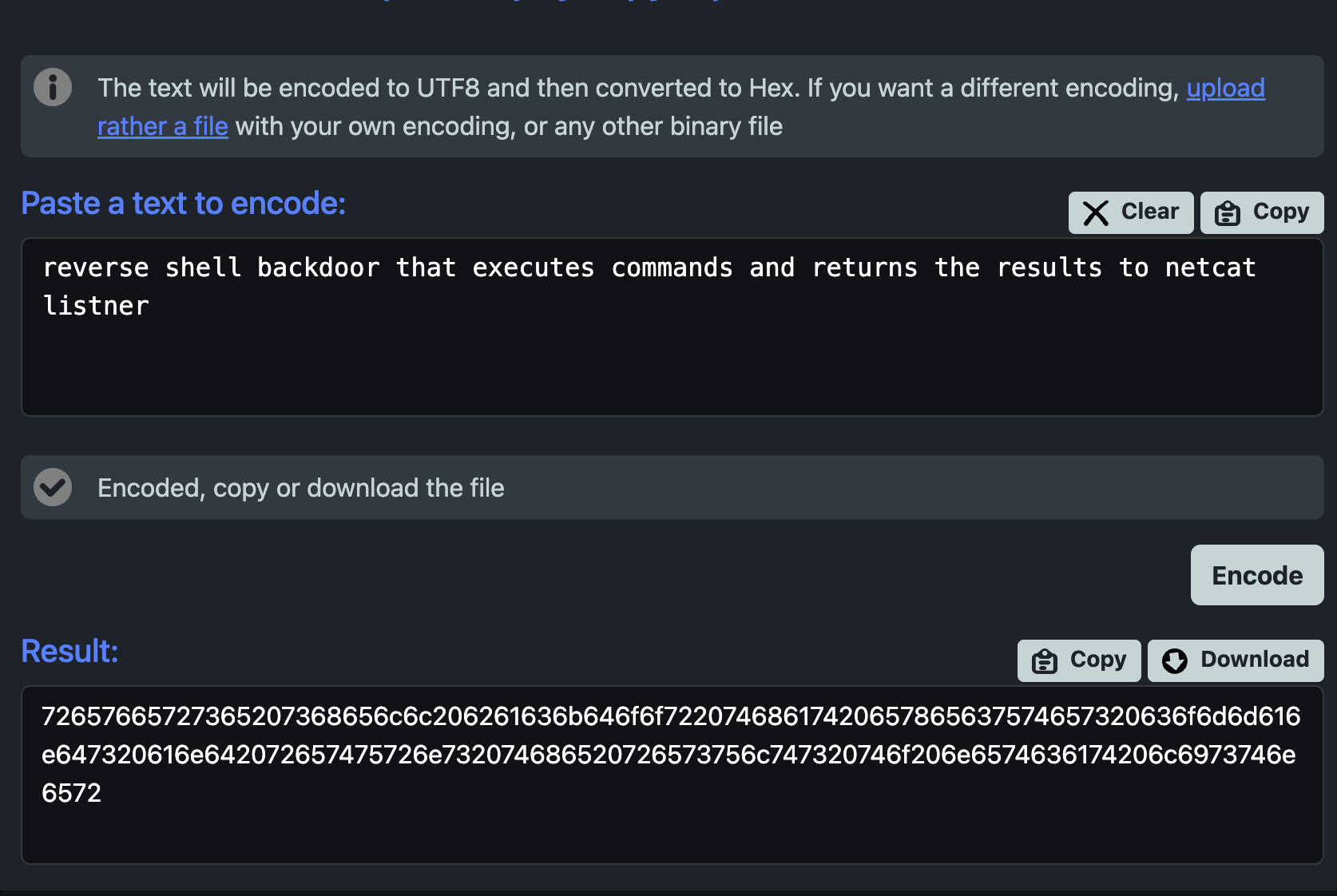Viewport: 1337px width, 896px height.
Task: Click inside the hex Result output box
Action: click(672, 775)
